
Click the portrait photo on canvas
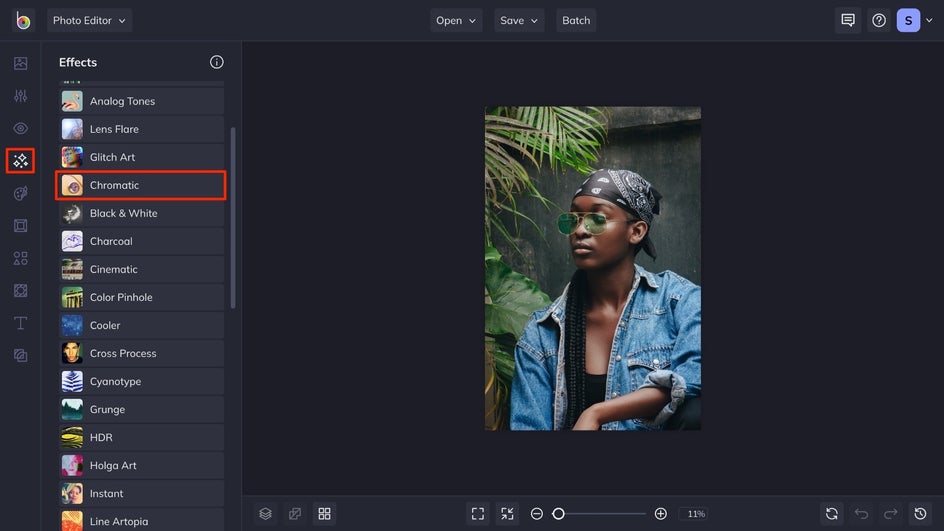[x=593, y=269]
